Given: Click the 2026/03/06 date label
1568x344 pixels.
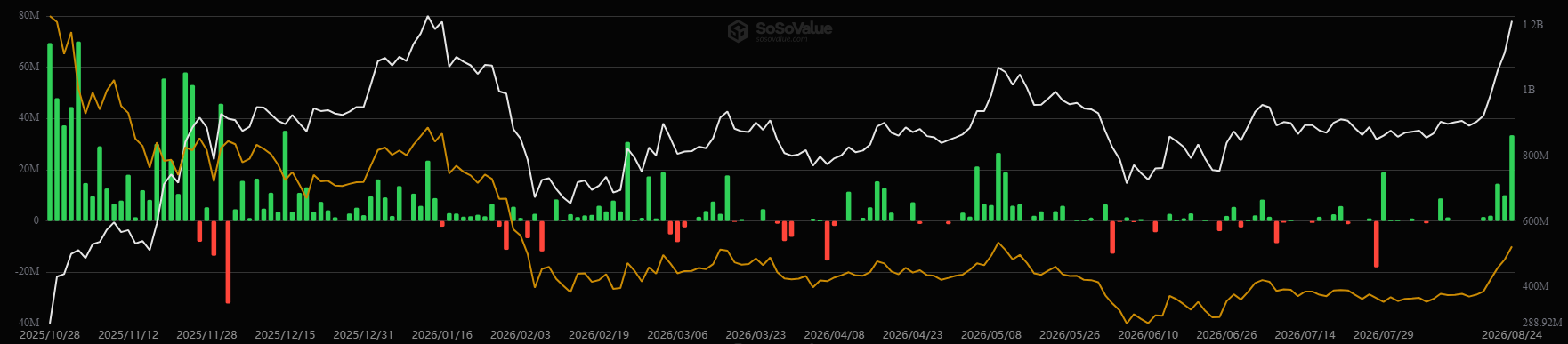Looking at the screenshot, I should tap(676, 335).
